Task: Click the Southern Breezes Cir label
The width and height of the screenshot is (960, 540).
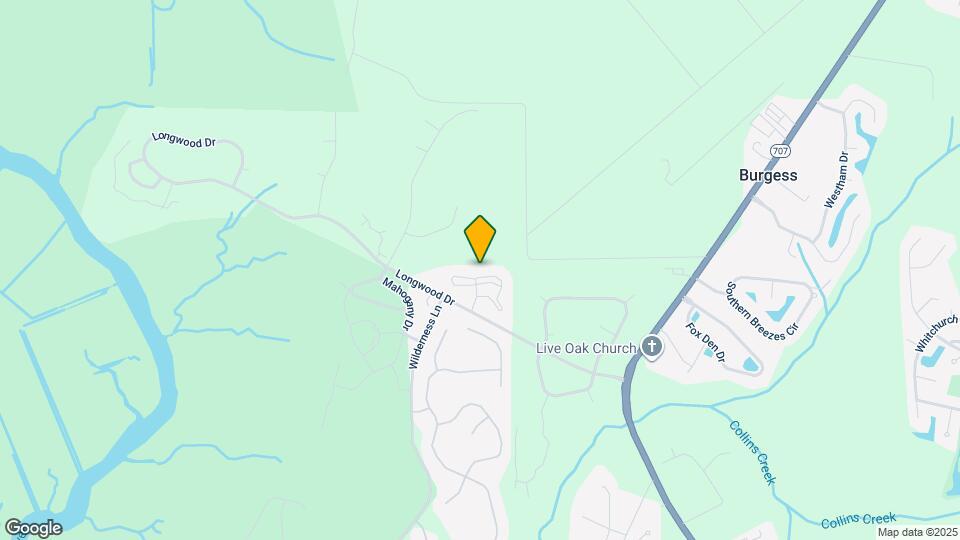Action: (x=762, y=311)
